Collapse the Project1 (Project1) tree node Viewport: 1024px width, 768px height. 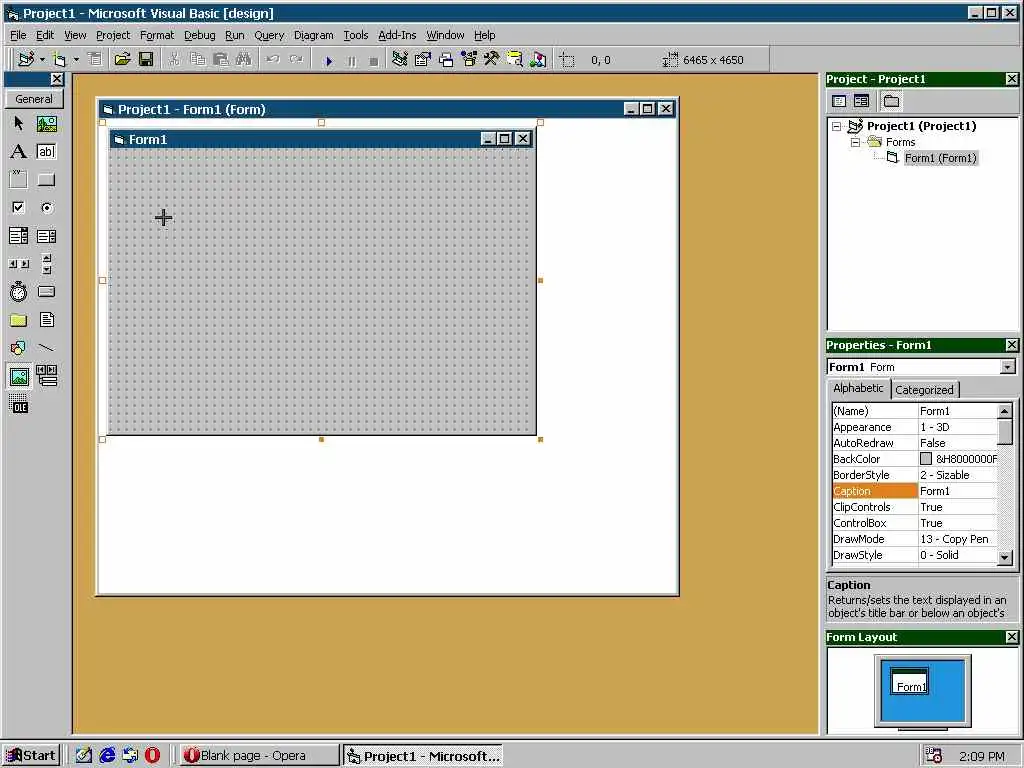coord(837,126)
